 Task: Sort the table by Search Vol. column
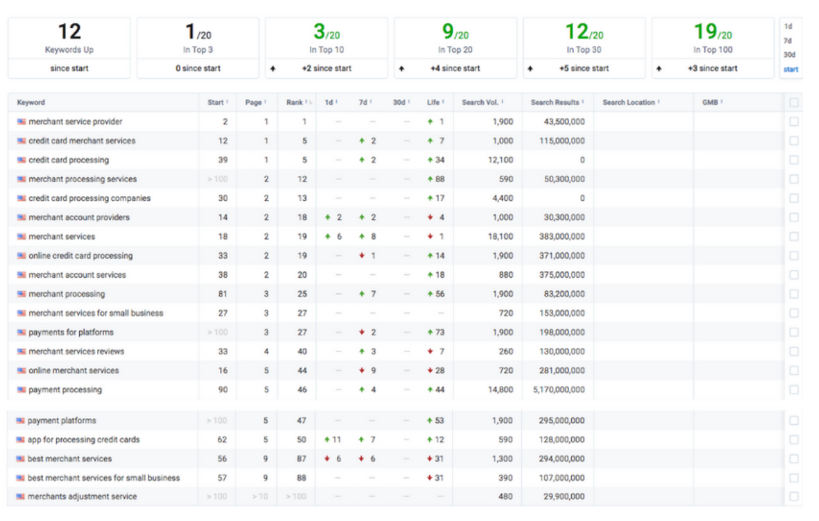point(480,102)
